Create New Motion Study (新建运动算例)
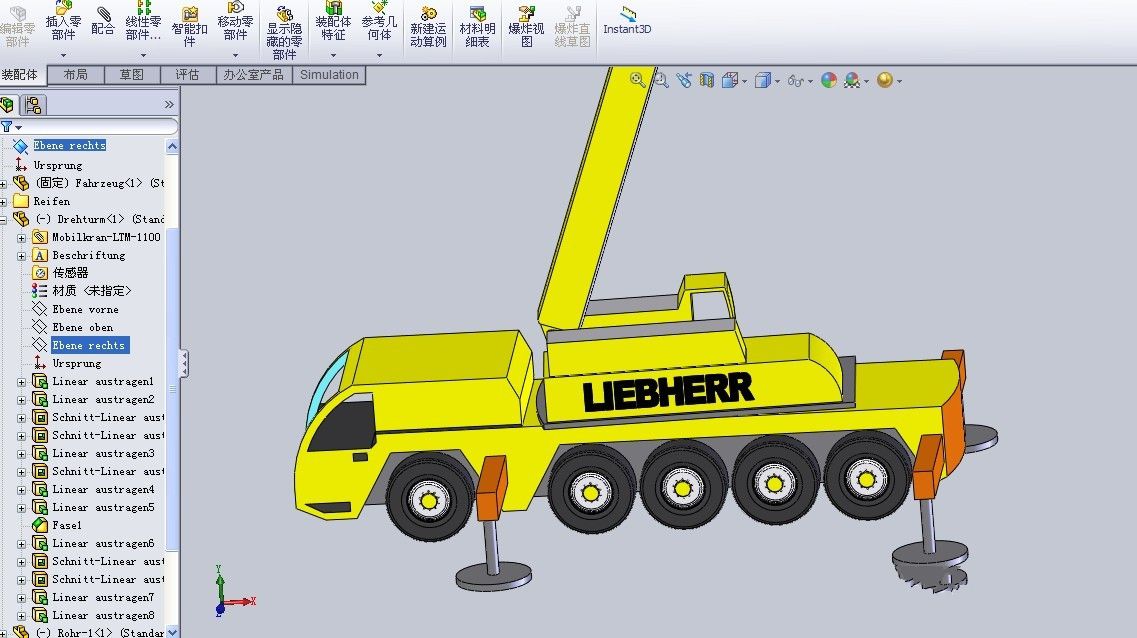 tap(428, 28)
